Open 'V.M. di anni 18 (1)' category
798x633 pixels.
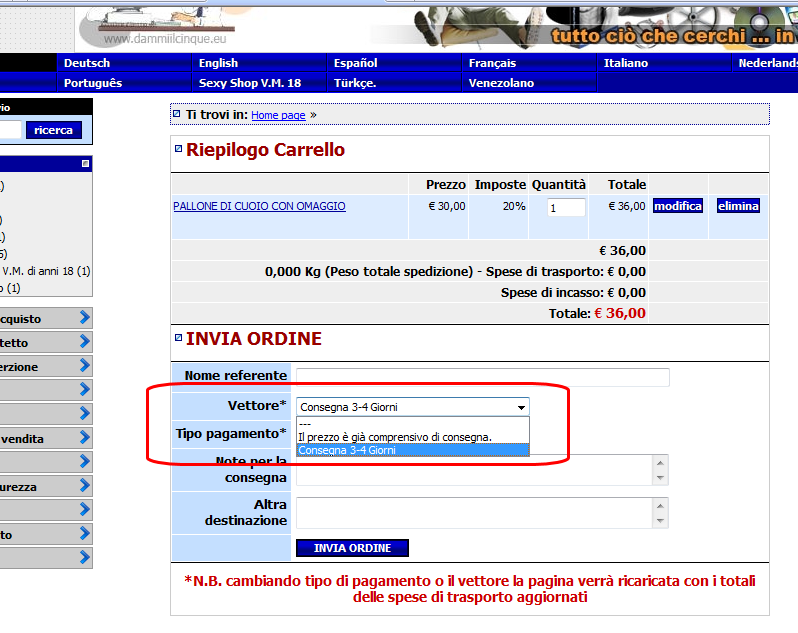46,271
